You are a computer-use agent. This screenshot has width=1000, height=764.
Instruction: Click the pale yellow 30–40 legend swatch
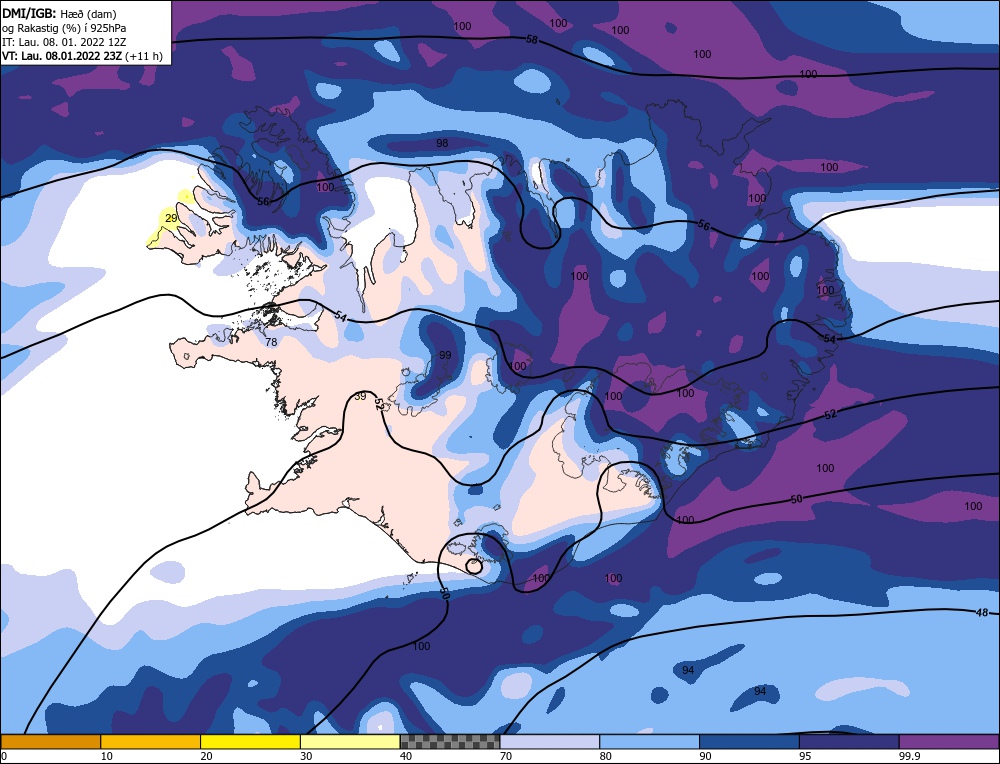coord(350,742)
